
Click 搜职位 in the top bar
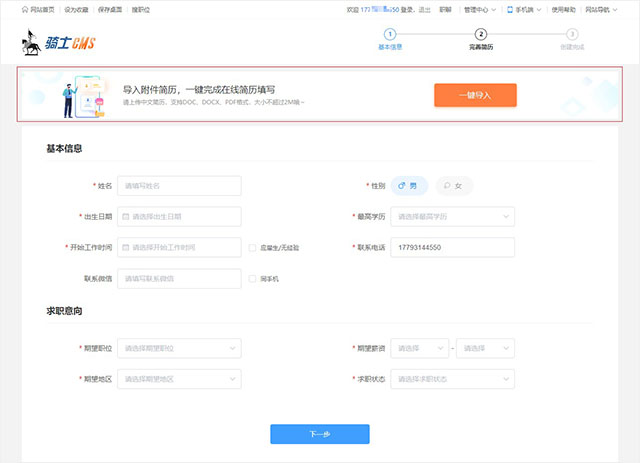140,10
